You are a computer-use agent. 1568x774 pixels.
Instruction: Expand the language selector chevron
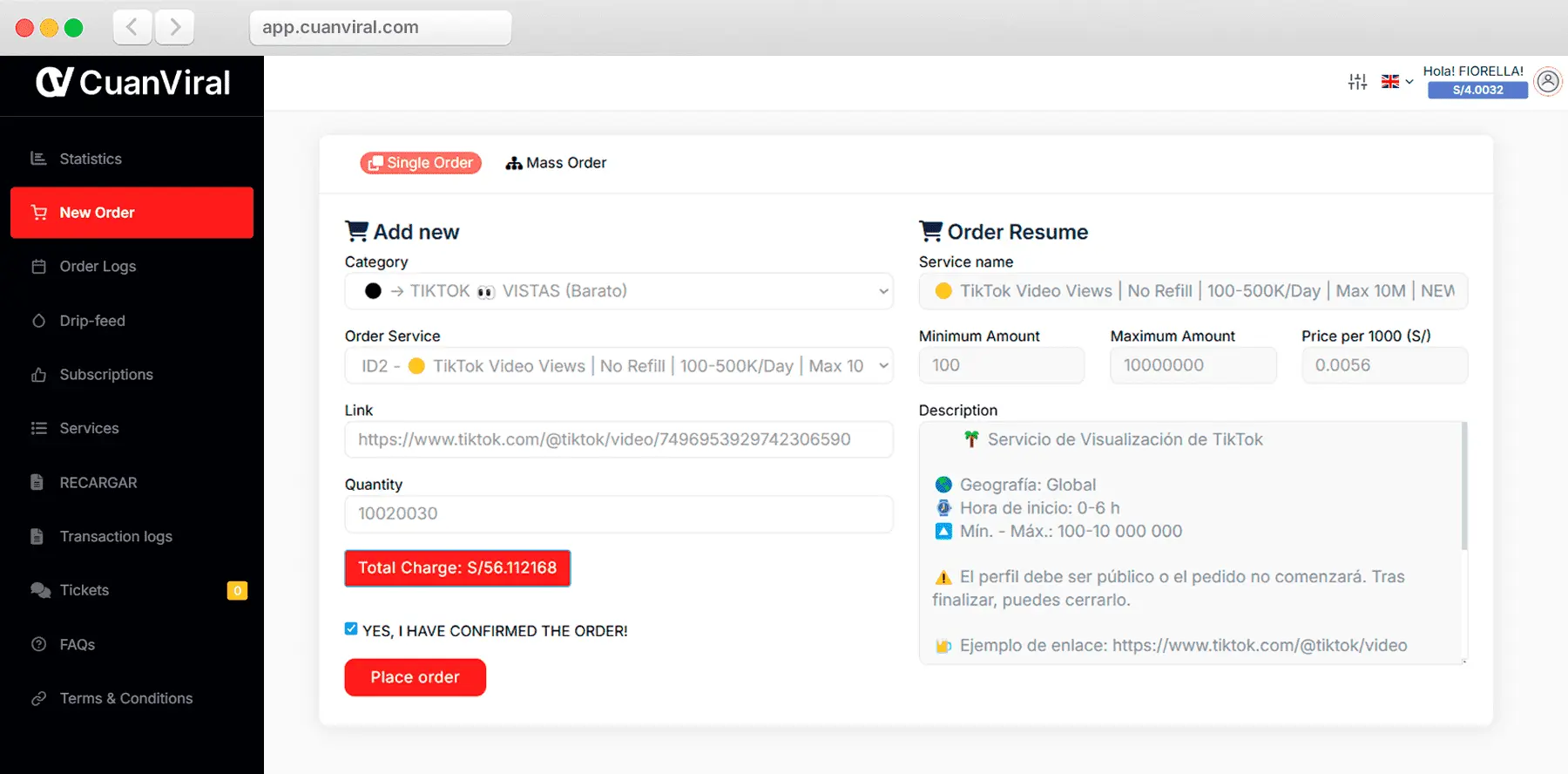(x=1409, y=82)
